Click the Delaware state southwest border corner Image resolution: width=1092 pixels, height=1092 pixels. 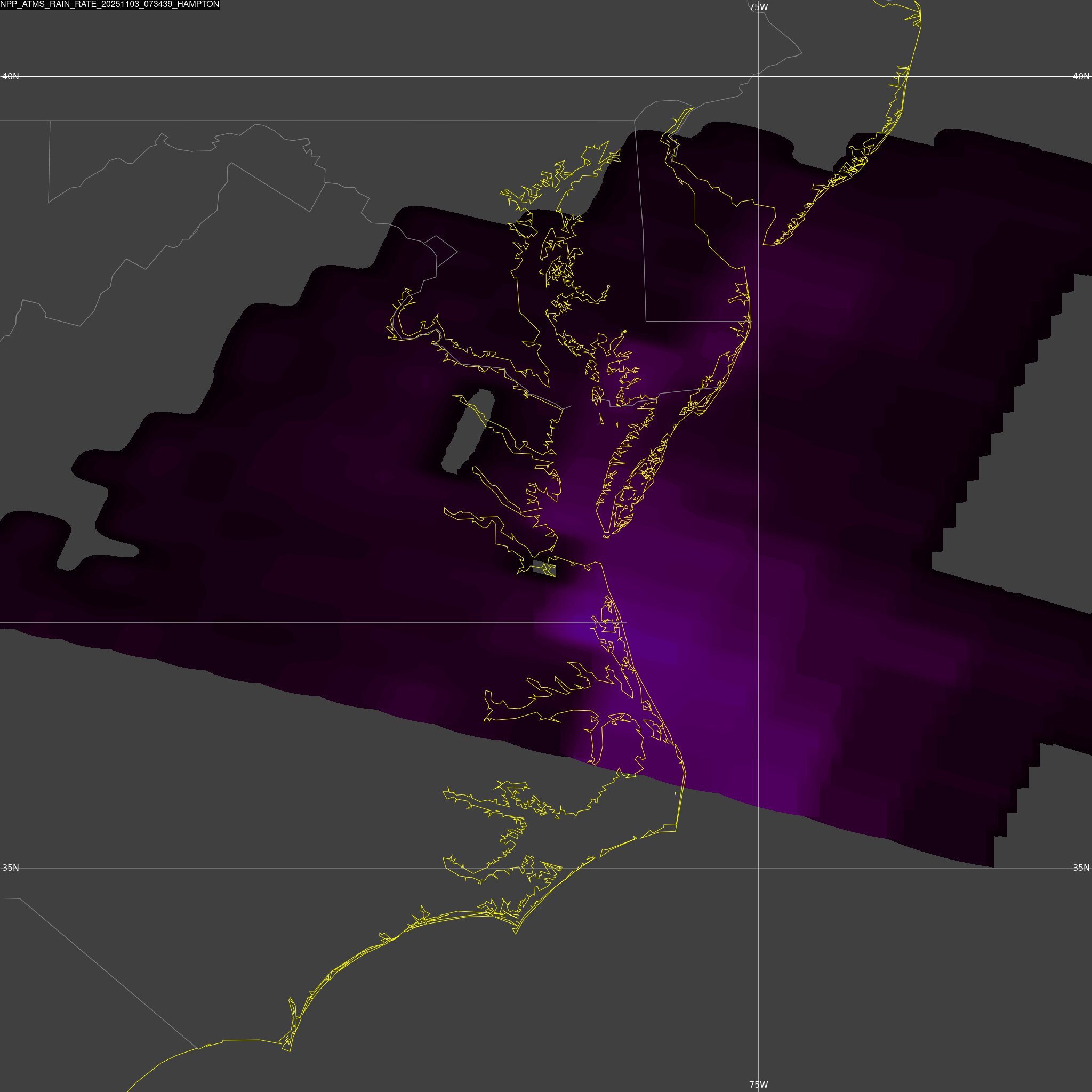[647, 321]
